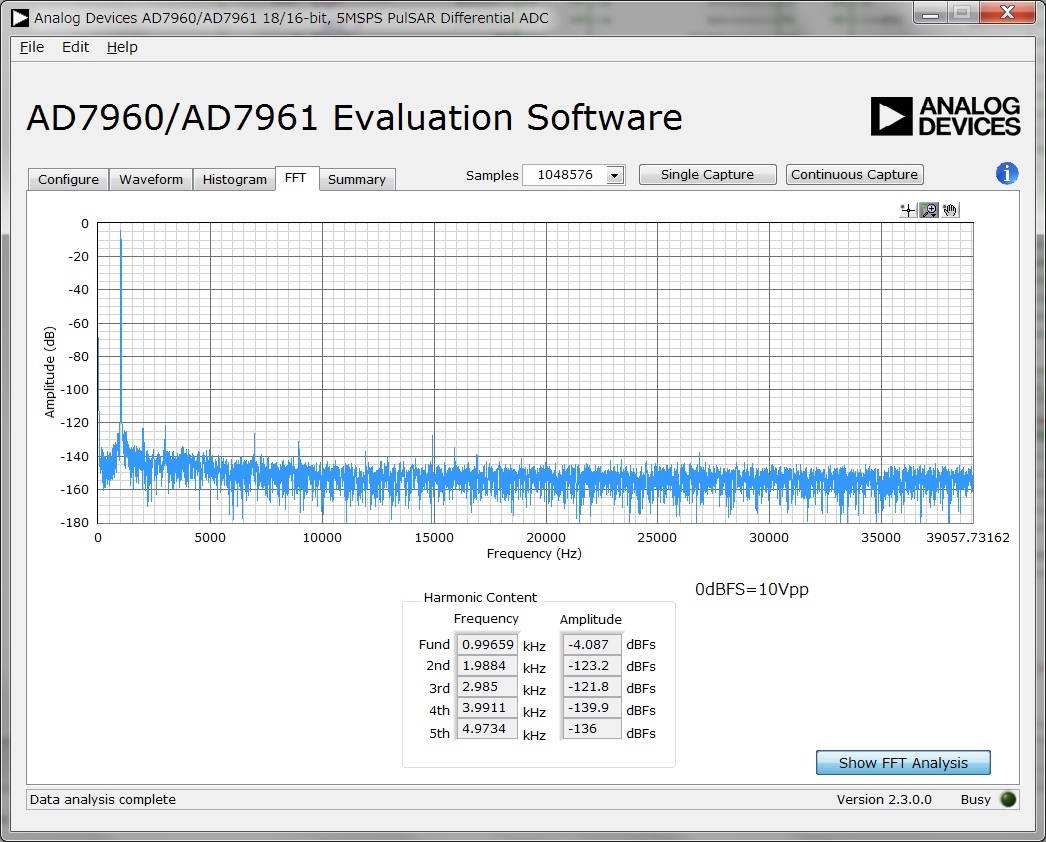This screenshot has height=842, width=1046.
Task: Start Continuous Capture
Action: click(x=855, y=175)
